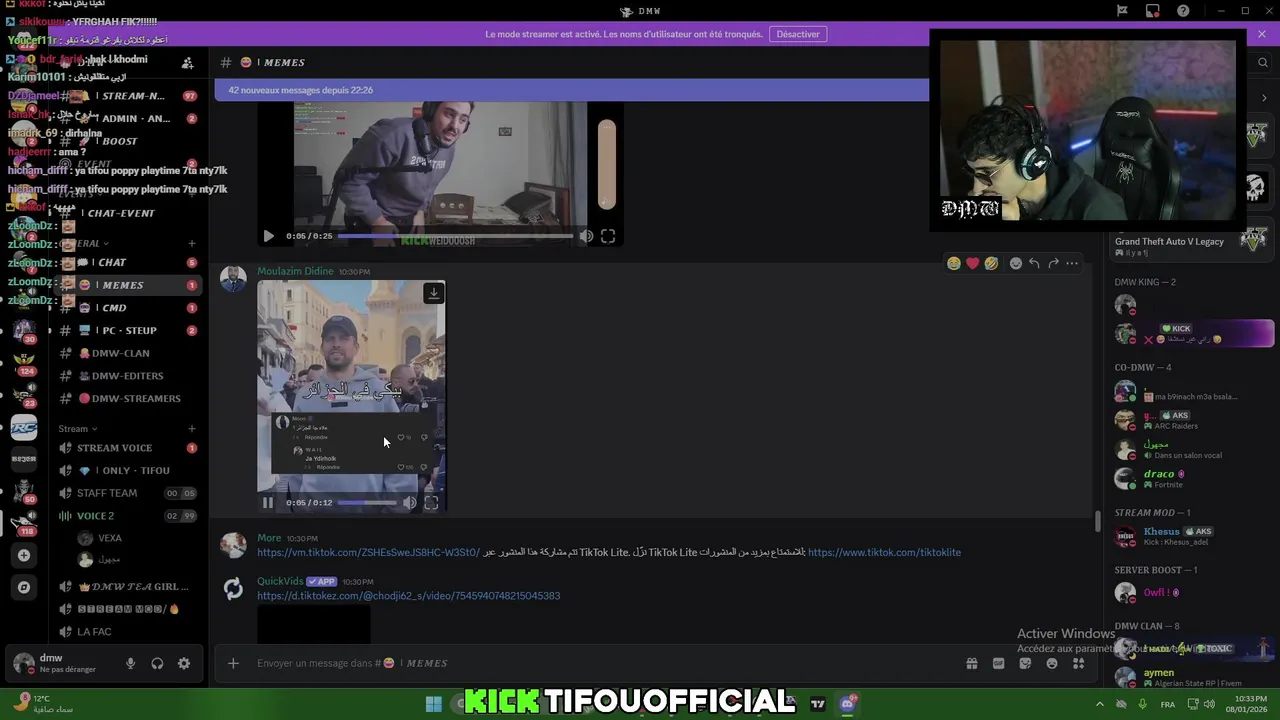This screenshot has height=720, width=1280.
Task: Open the DMW-CLAN channel
Action: [x=128, y=353]
